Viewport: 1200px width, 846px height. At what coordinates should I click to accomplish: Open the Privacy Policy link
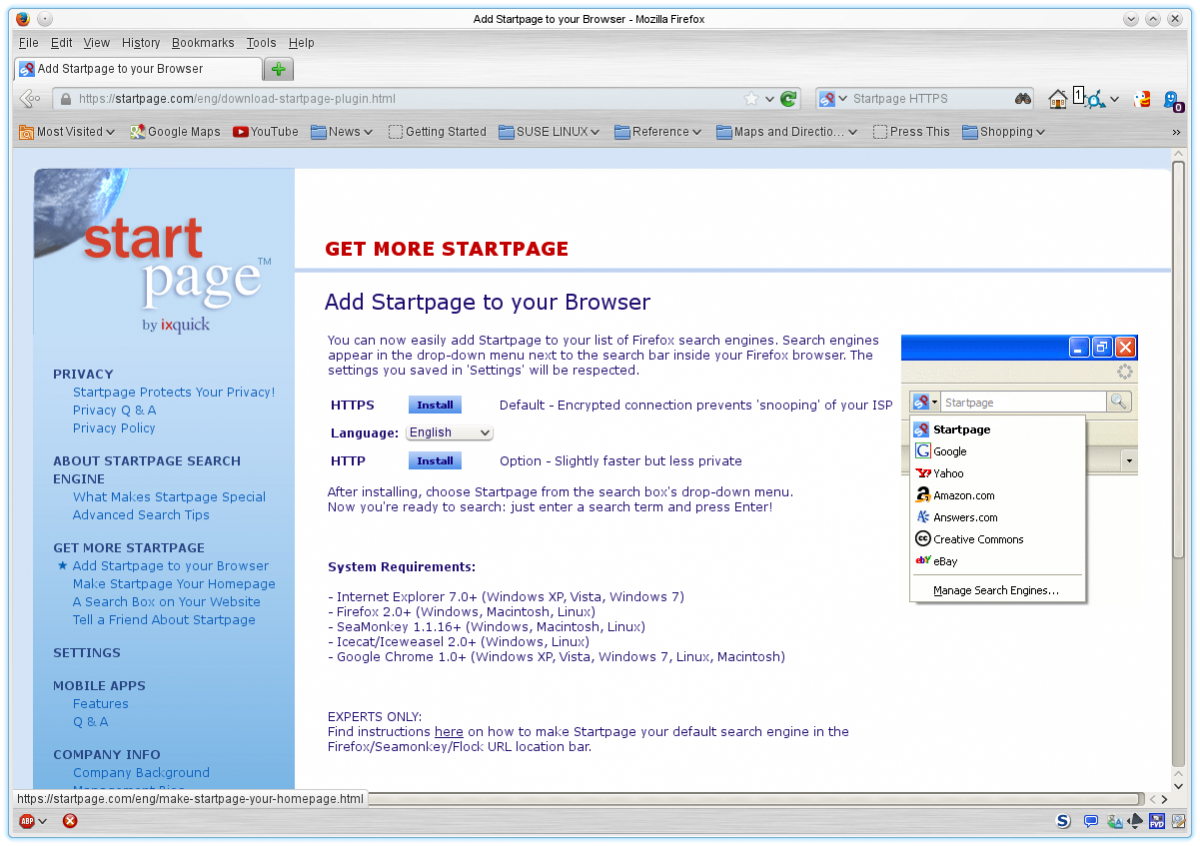pyautogui.click(x=114, y=428)
